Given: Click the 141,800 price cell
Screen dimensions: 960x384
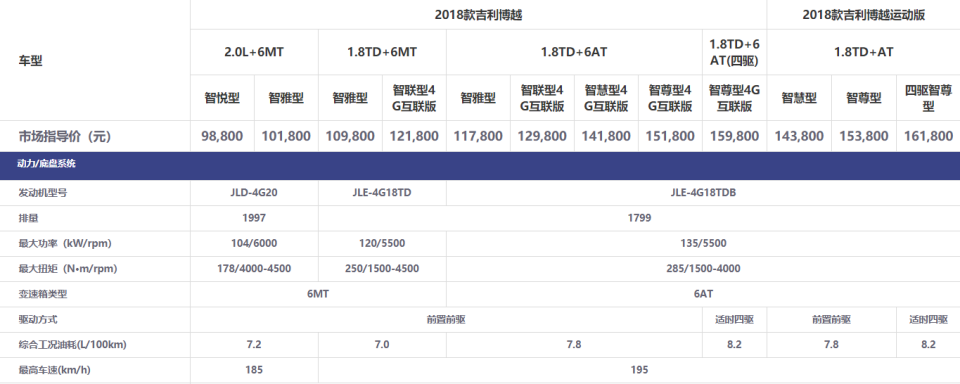Looking at the screenshot, I should [x=606, y=136].
